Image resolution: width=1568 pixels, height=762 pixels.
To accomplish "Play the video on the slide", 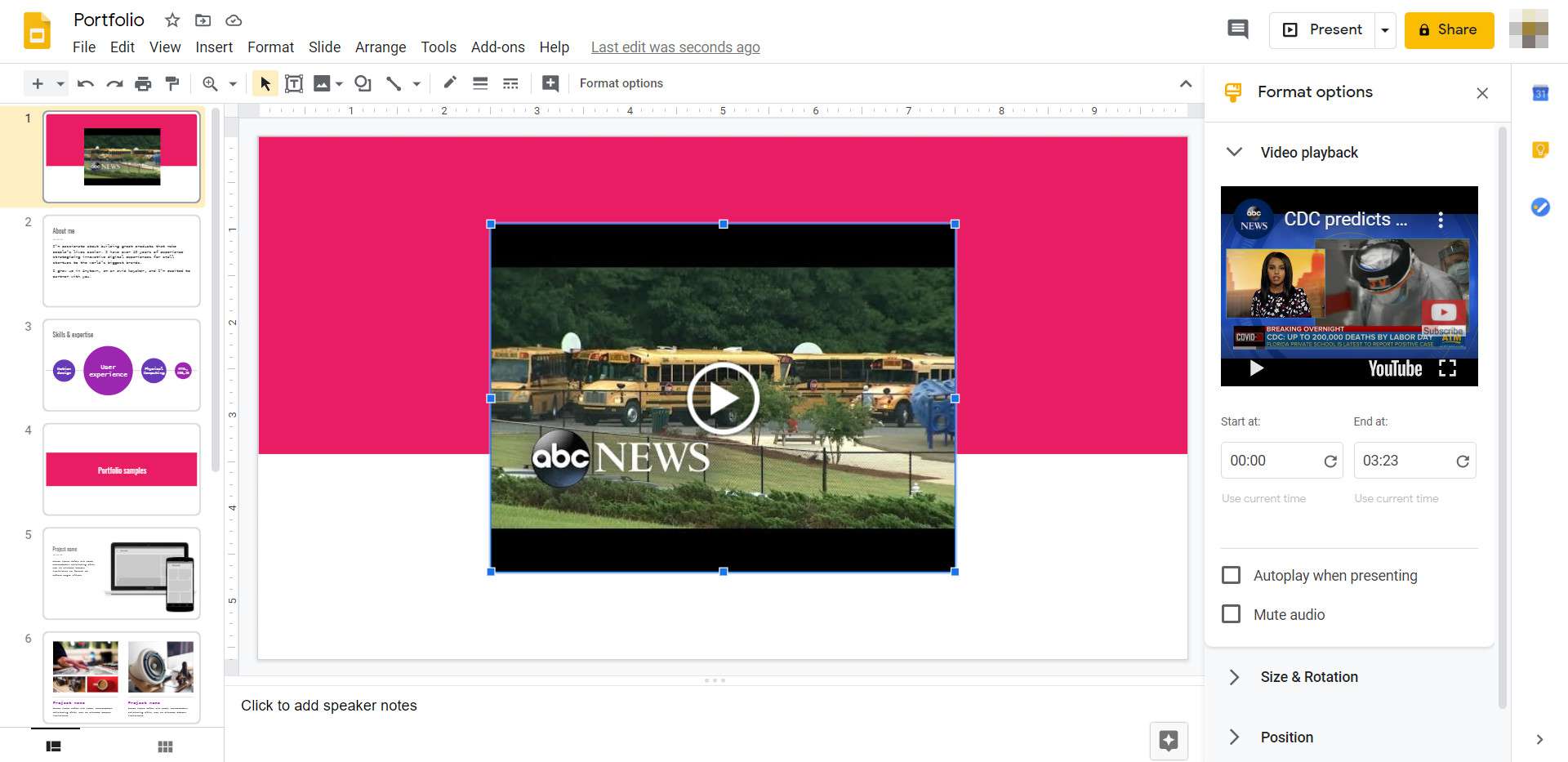I will click(723, 399).
